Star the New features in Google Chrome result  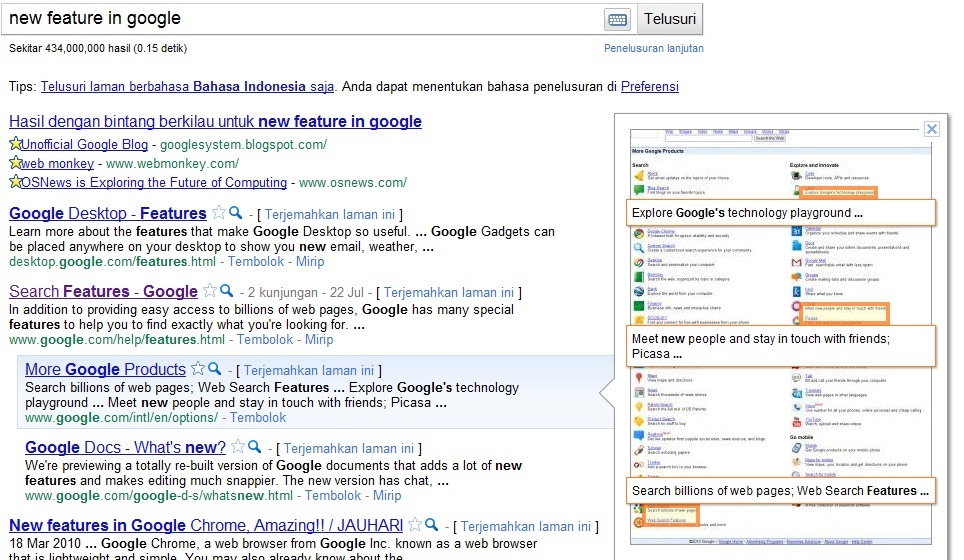pyautogui.click(x=416, y=524)
